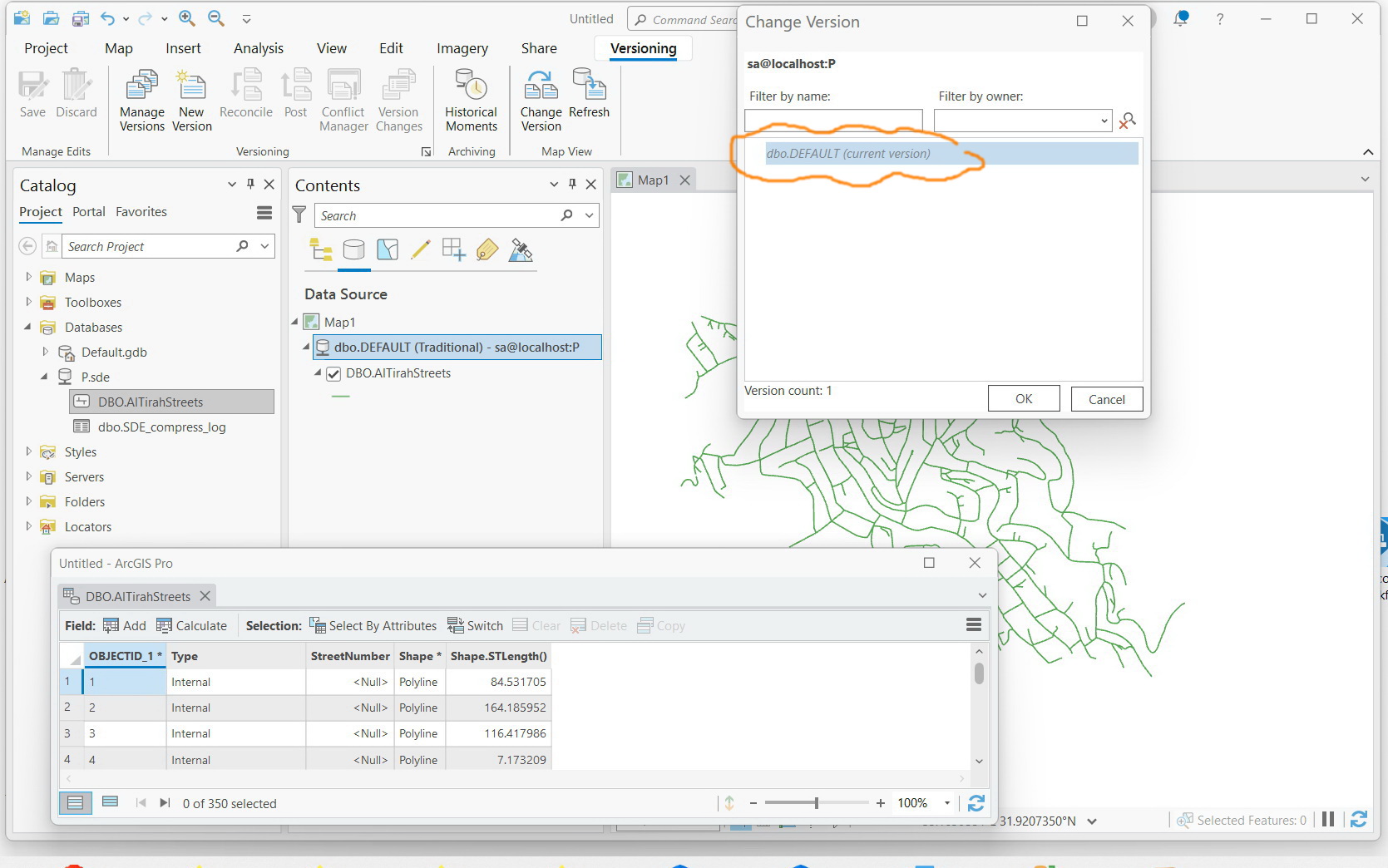Open the Conflict Manager

tap(343, 98)
